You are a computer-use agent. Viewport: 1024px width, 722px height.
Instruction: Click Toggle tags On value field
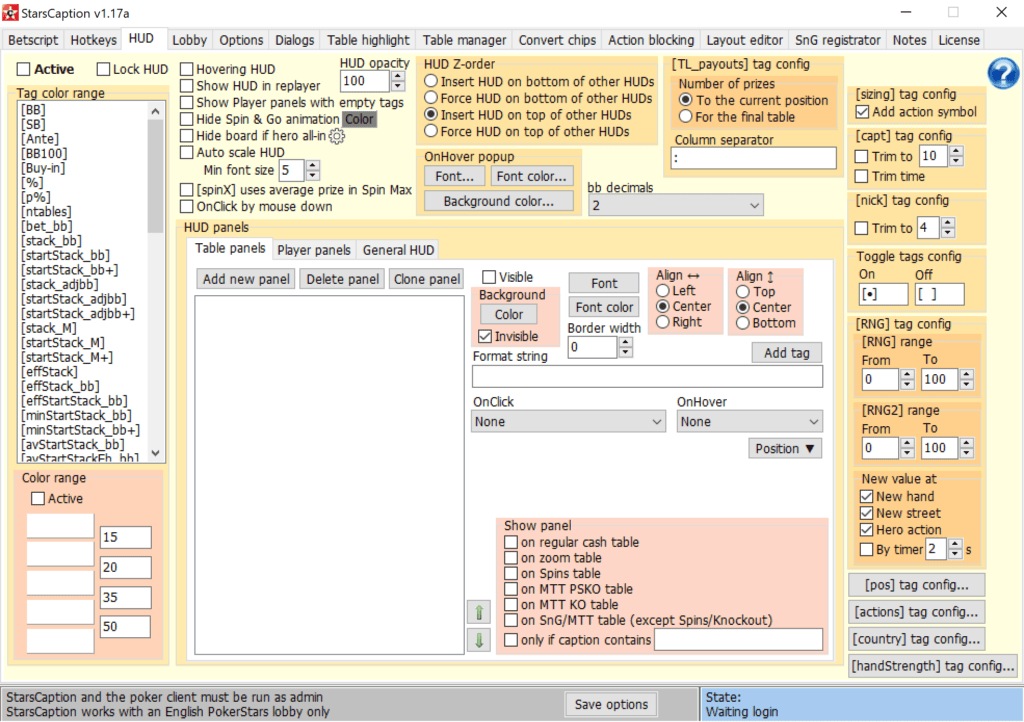tap(883, 294)
